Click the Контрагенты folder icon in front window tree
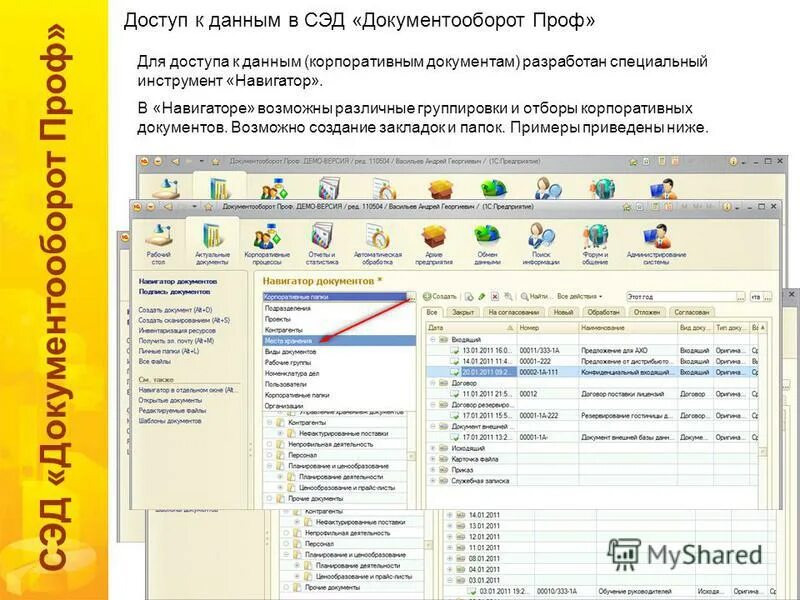800x600 pixels. pos(280,422)
